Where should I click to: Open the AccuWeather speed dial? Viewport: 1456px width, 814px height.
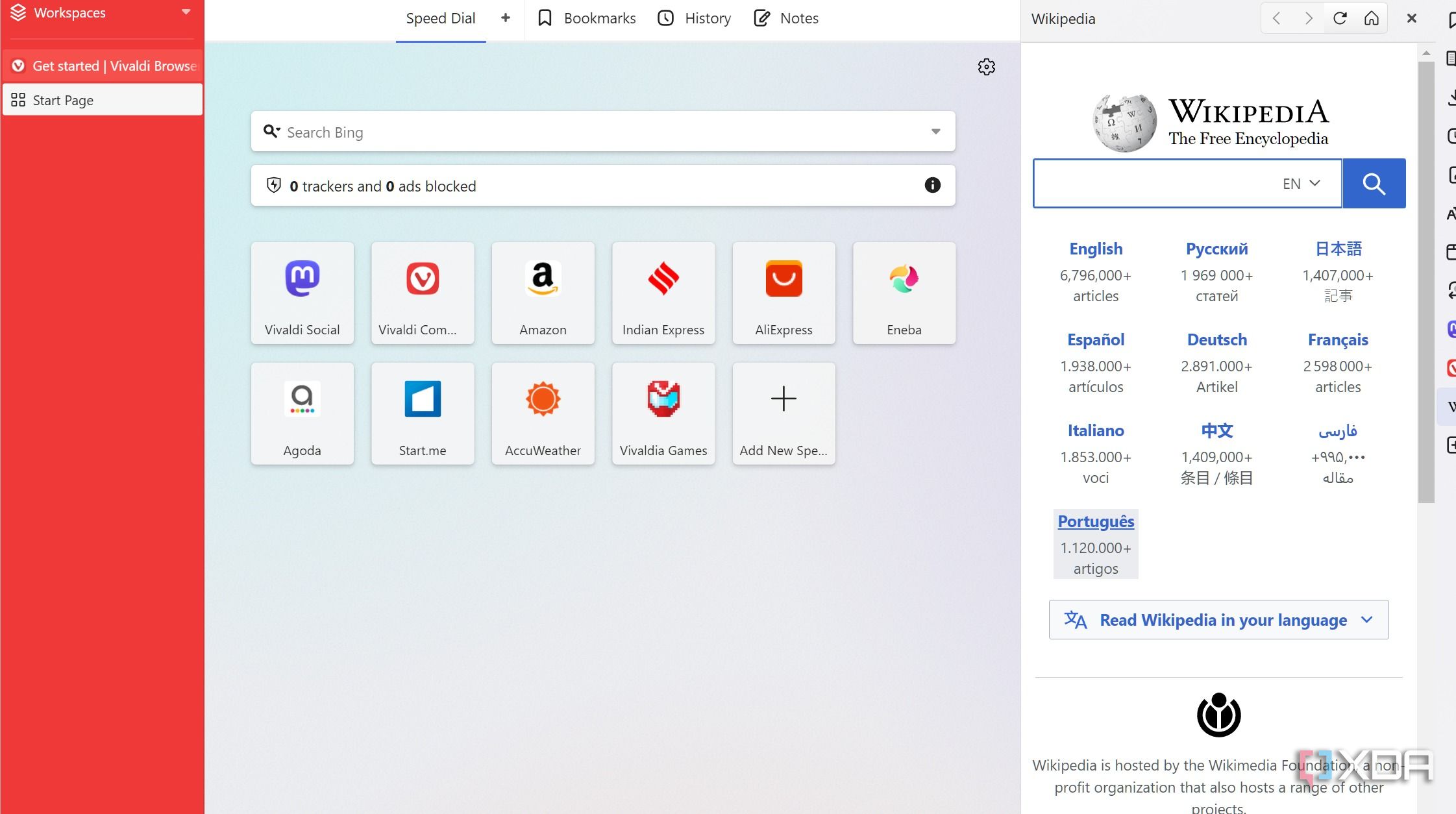point(543,413)
